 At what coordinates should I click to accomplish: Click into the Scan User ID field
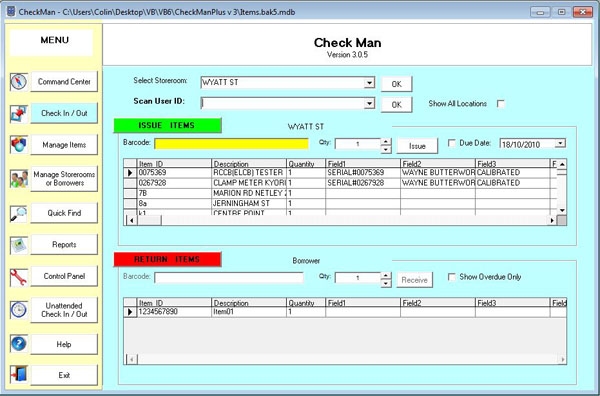282,103
